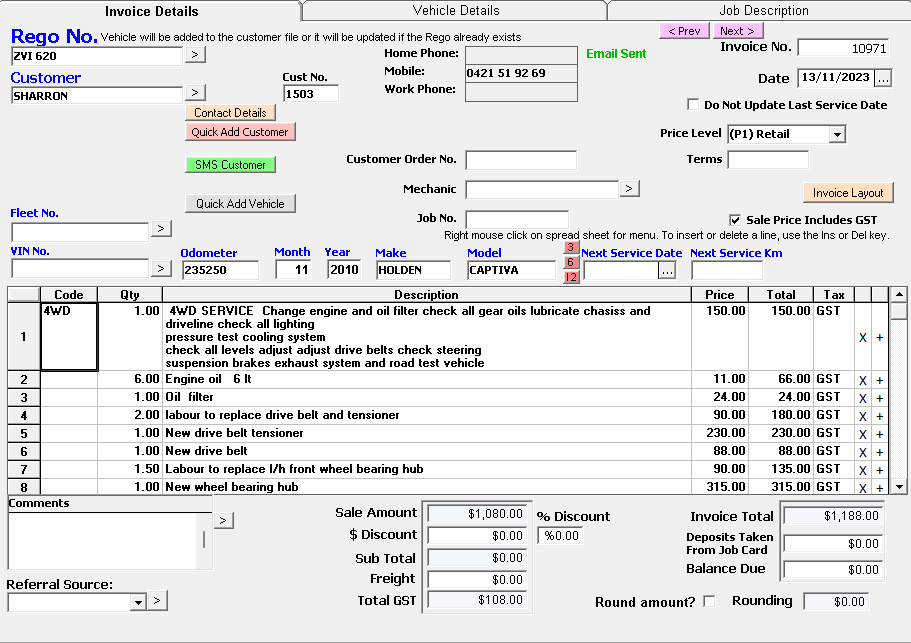Tick Do Not Update Last Service Date

click(693, 105)
